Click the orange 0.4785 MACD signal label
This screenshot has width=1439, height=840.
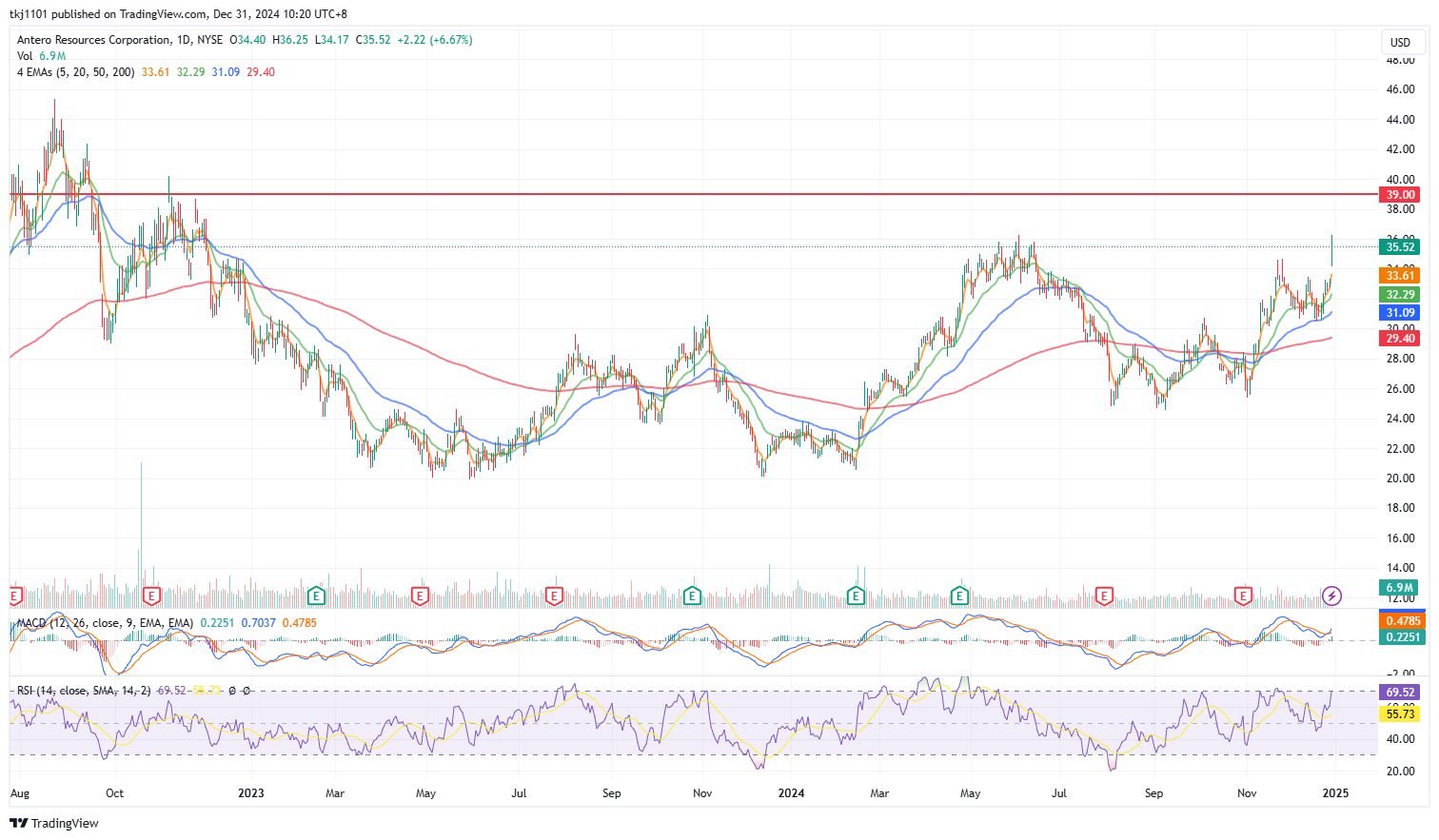[1401, 620]
